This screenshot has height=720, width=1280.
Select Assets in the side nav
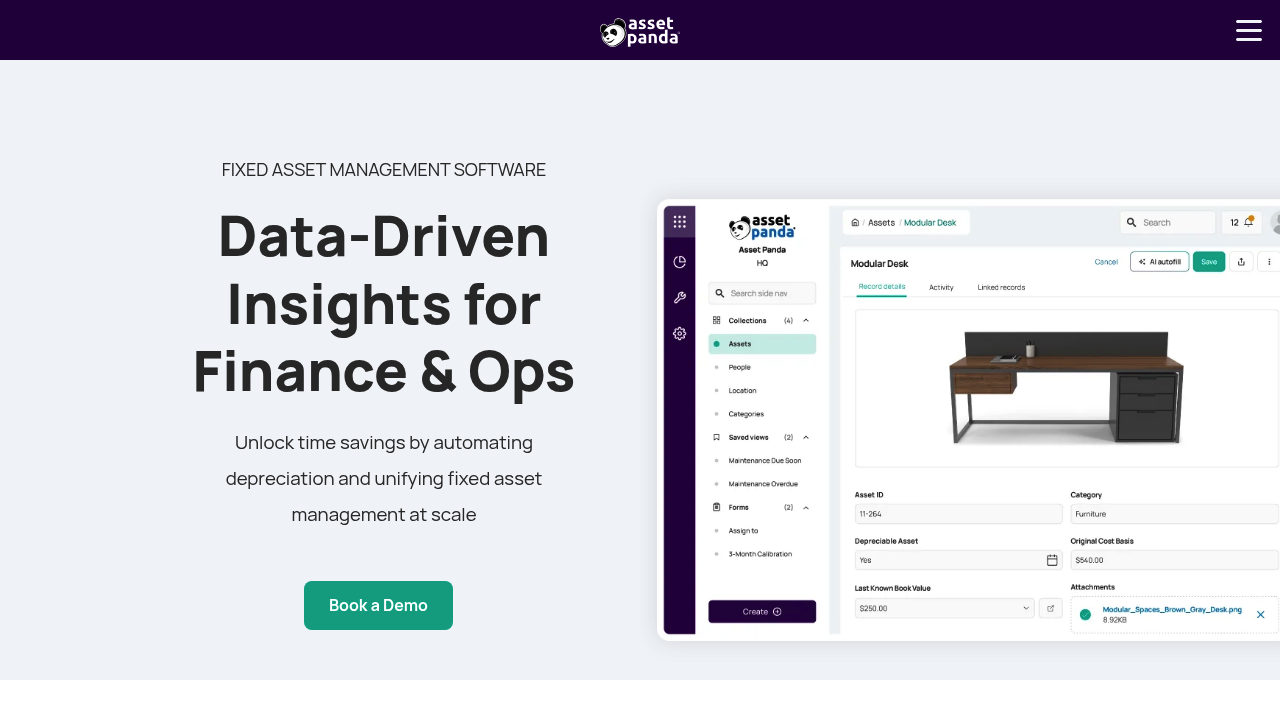pos(762,344)
